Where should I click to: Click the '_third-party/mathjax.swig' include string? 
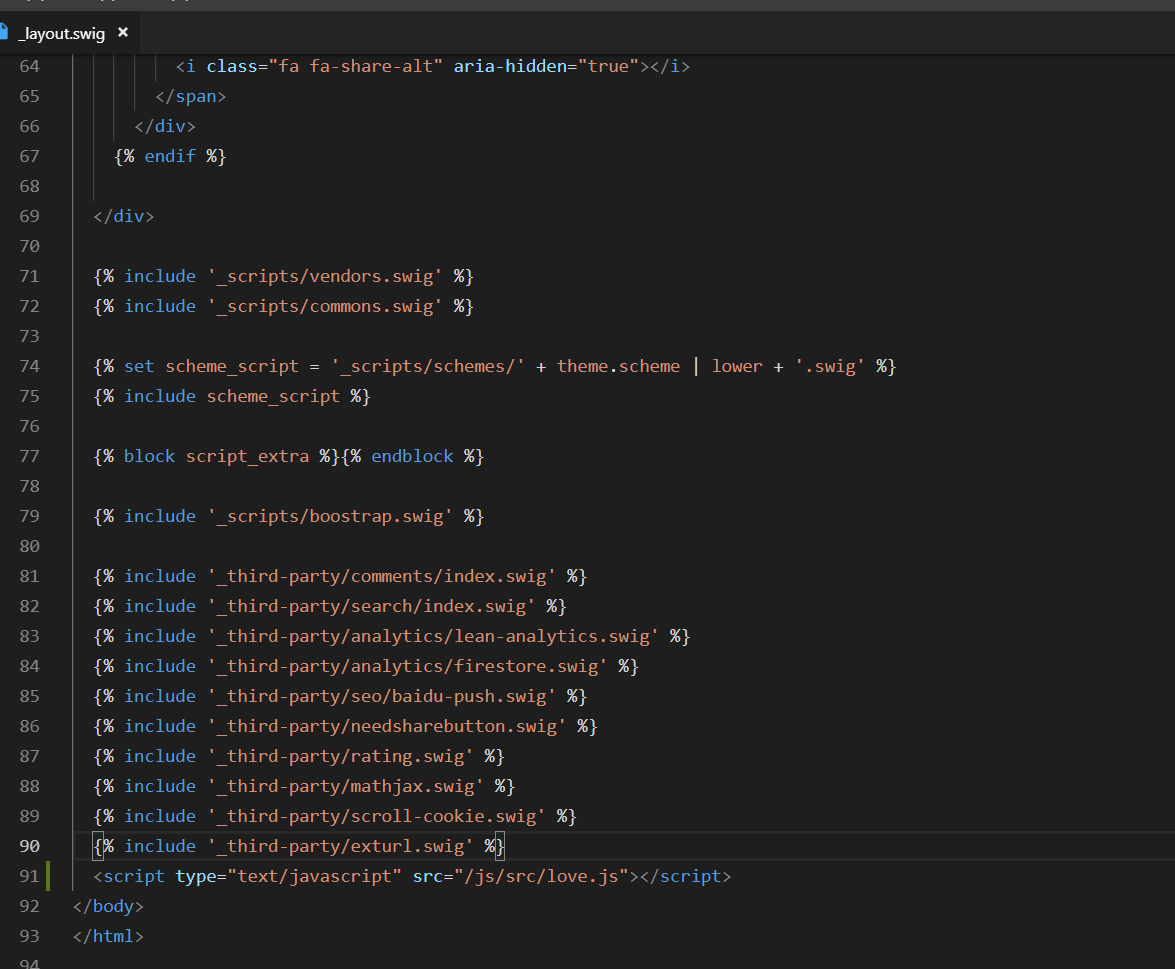[346, 786]
